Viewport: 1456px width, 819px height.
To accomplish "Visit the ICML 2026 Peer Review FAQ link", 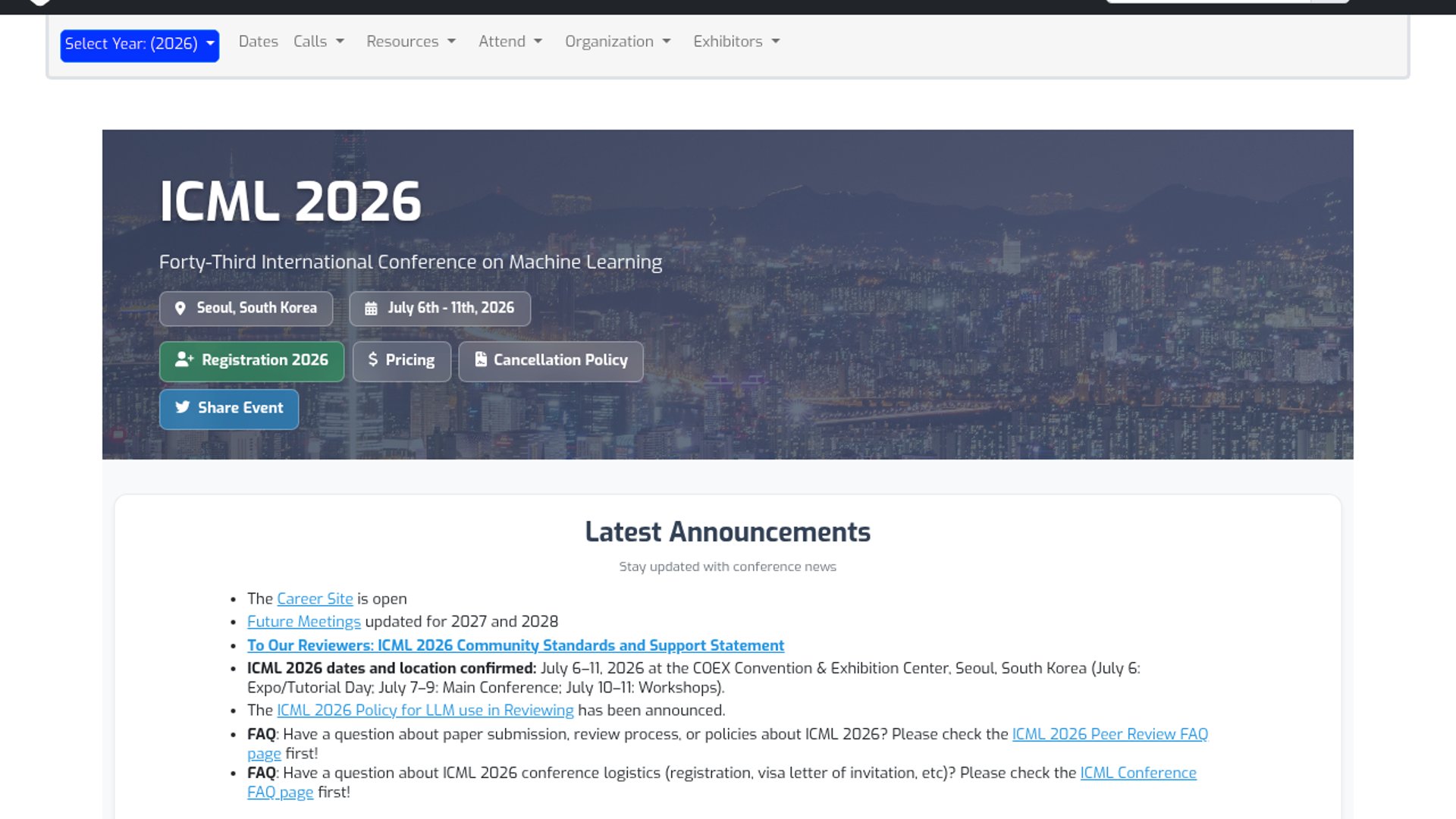I will point(1109,734).
